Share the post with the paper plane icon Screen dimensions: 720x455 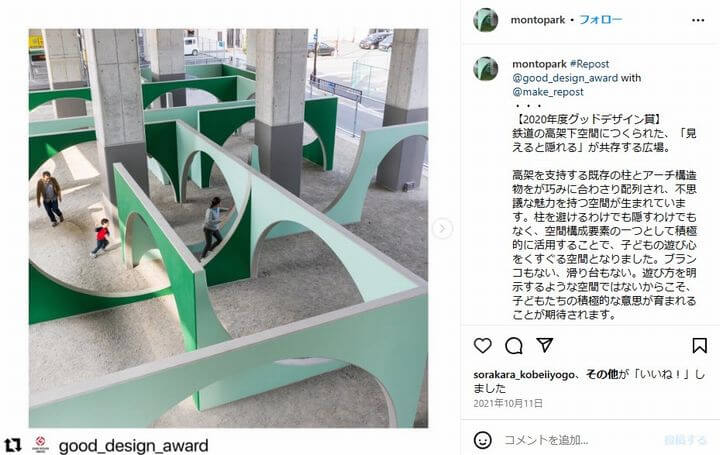(545, 345)
